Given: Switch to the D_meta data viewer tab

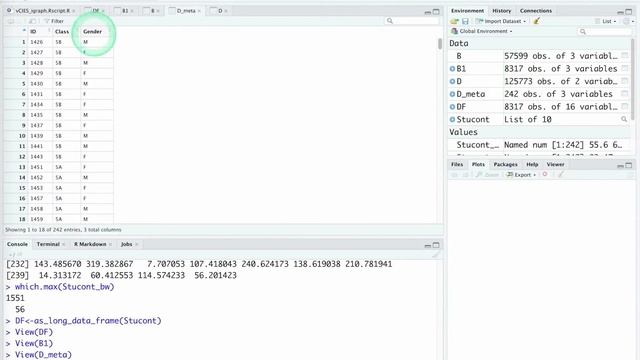Looking at the screenshot, I should [x=186, y=11].
